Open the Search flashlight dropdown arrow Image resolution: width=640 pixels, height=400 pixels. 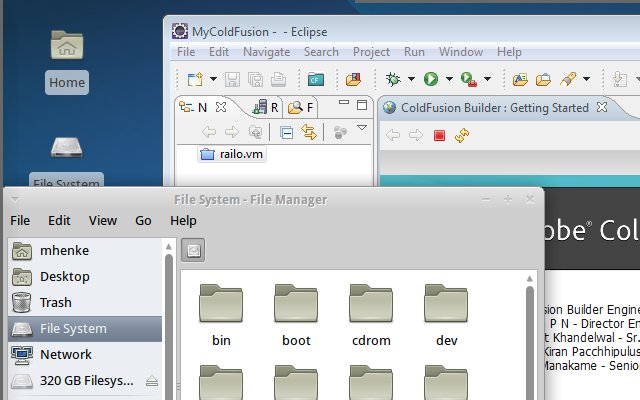[x=587, y=79]
